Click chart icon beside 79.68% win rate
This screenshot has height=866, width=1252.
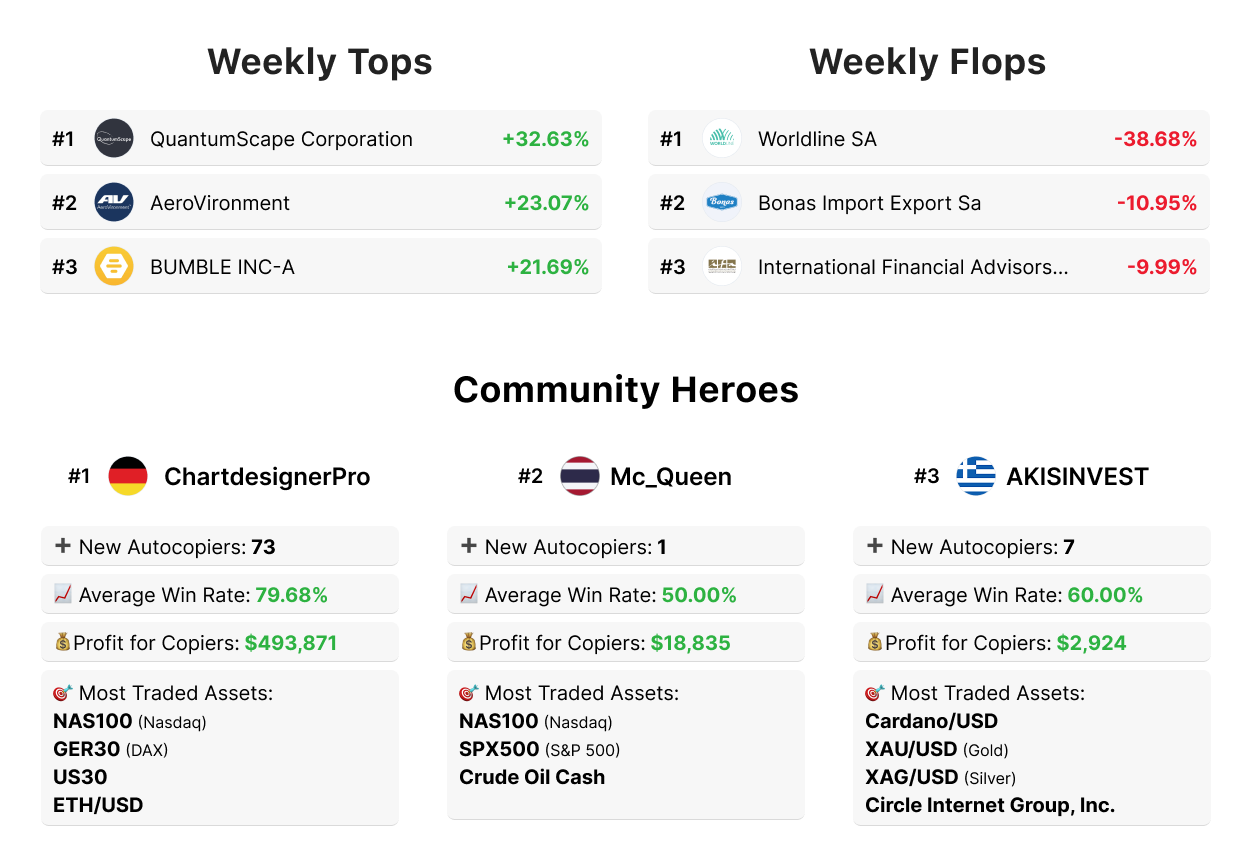pos(63,594)
